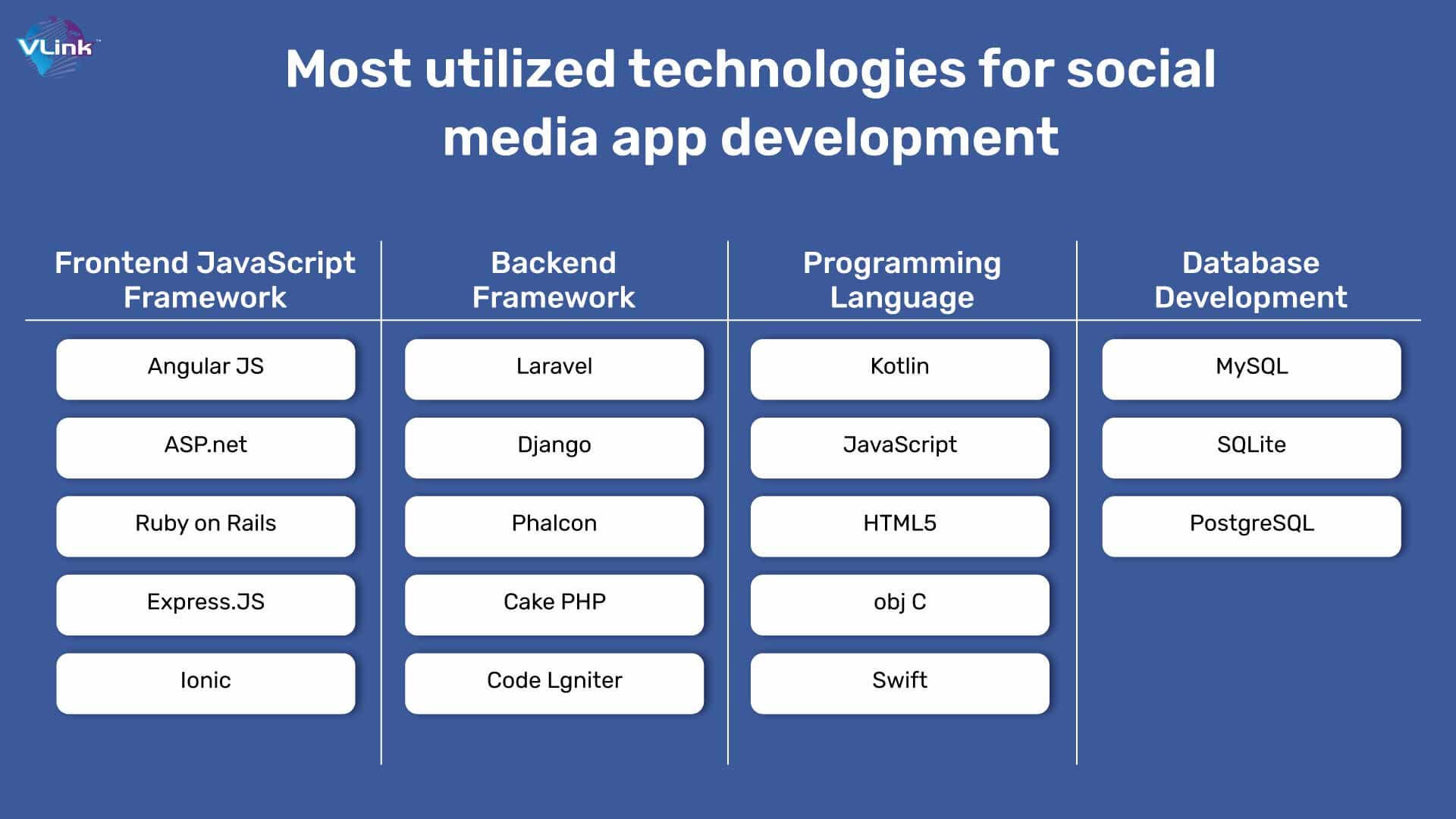
Task: Expand the Code Igniter framework entry
Action: click(554, 680)
